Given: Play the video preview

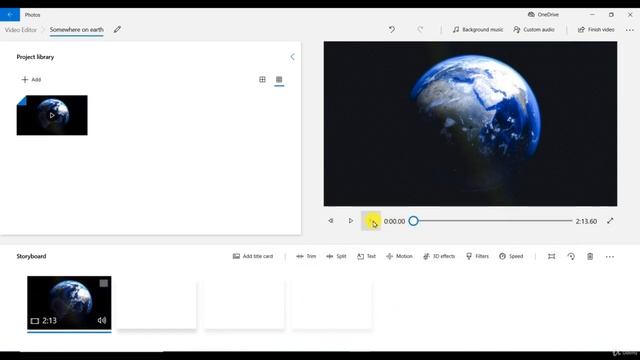Looking at the screenshot, I should (351, 221).
